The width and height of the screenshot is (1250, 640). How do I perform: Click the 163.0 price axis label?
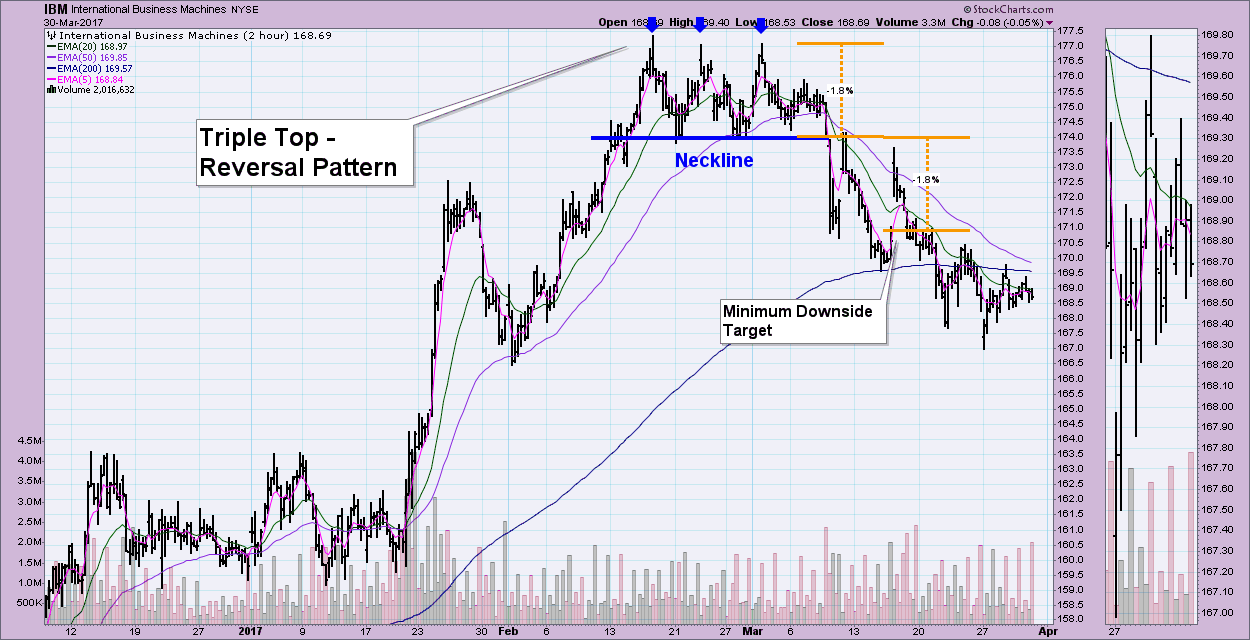click(x=1072, y=469)
